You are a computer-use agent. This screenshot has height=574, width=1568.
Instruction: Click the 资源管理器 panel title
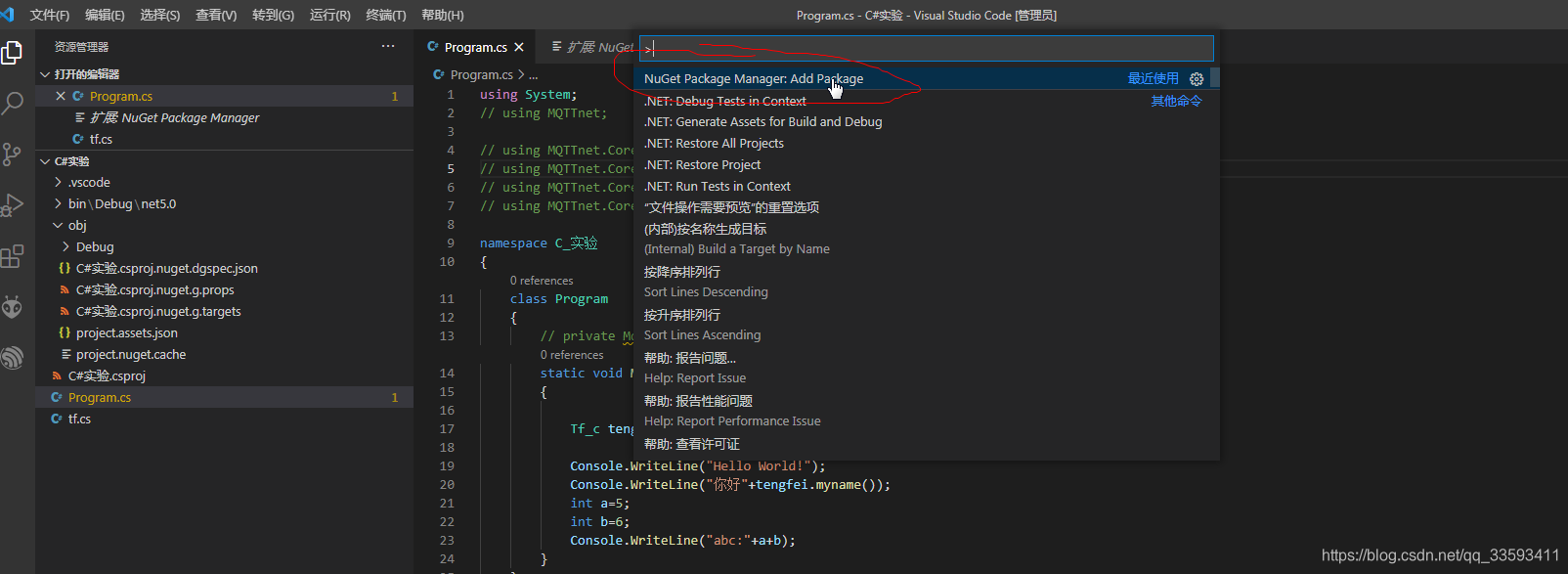coord(82,47)
